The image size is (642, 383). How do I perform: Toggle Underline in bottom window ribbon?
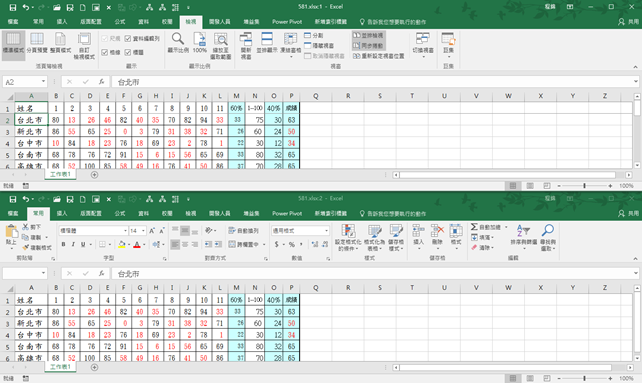83,245
